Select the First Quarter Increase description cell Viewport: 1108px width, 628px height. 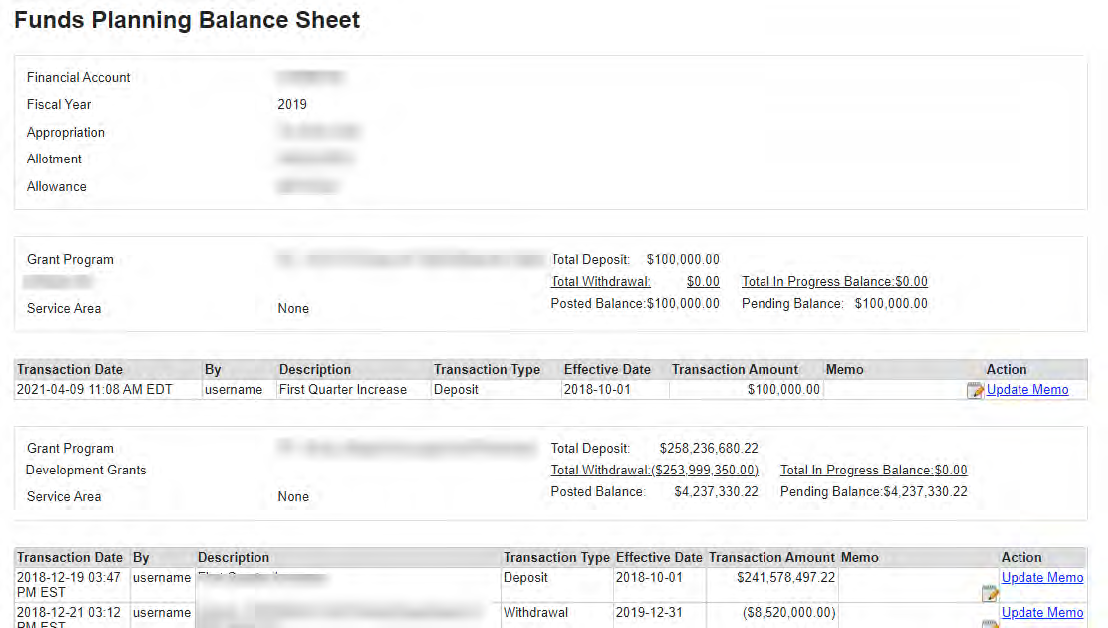pos(343,390)
